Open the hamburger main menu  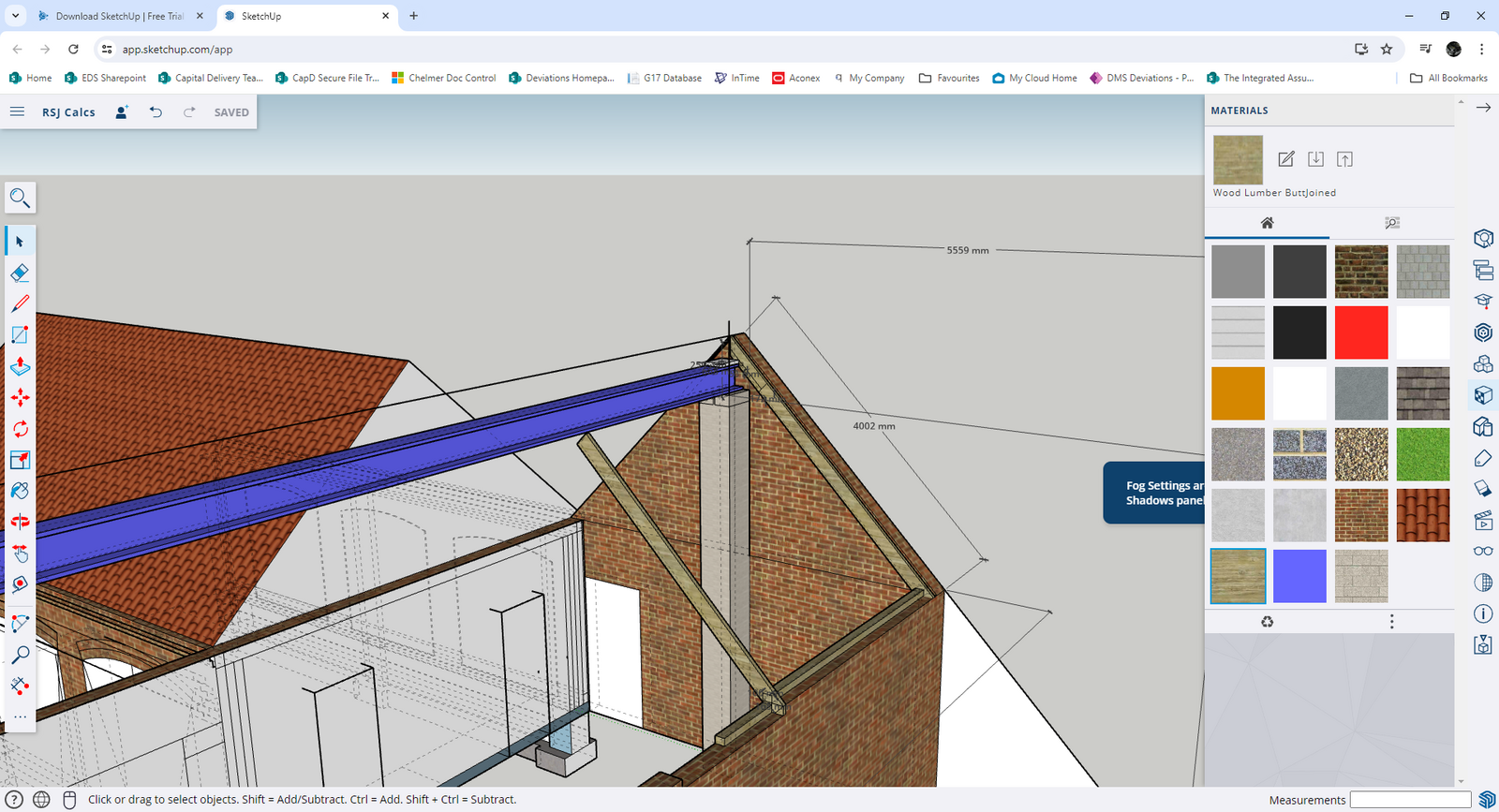[x=17, y=112]
